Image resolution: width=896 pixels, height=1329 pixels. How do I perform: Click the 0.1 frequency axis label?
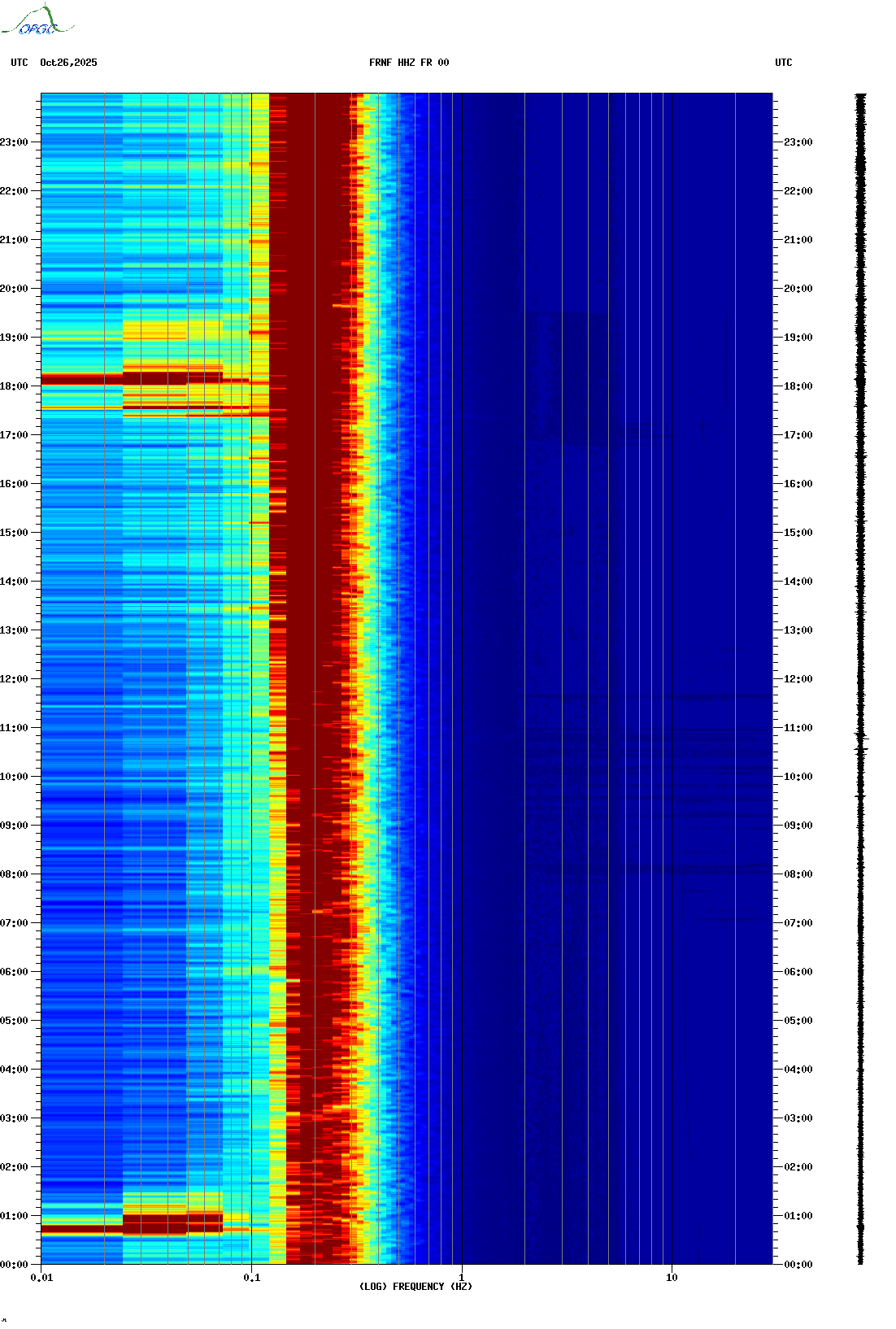(252, 1278)
